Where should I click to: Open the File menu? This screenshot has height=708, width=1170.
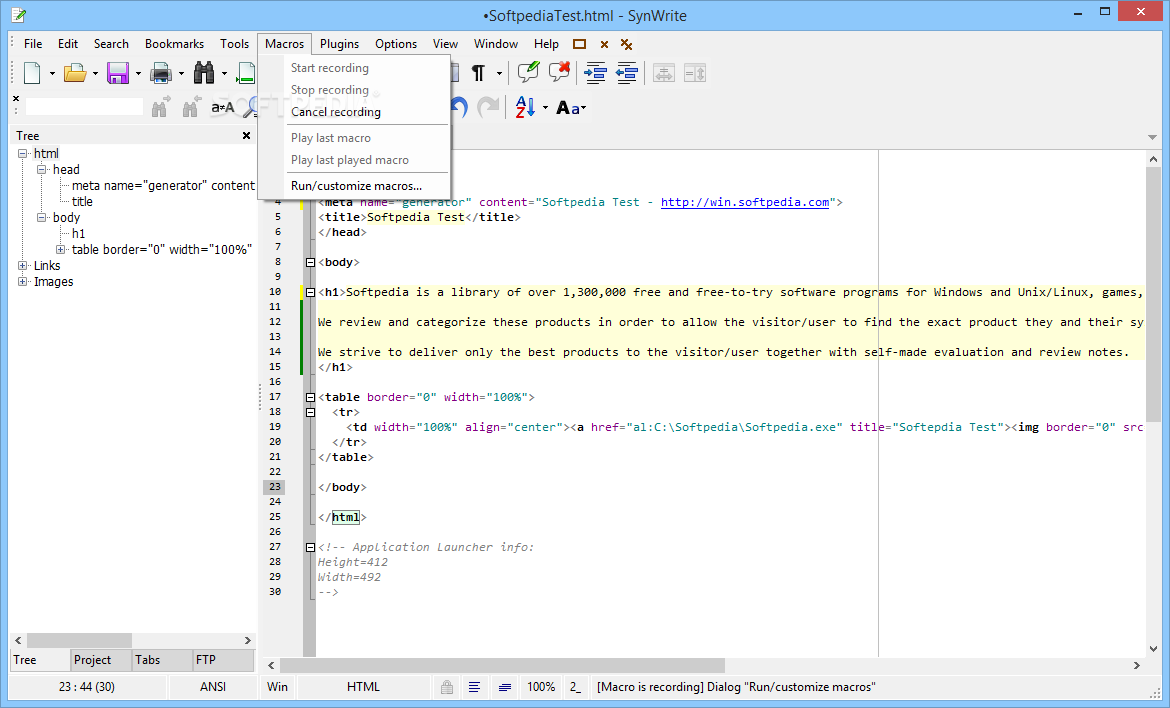(33, 44)
